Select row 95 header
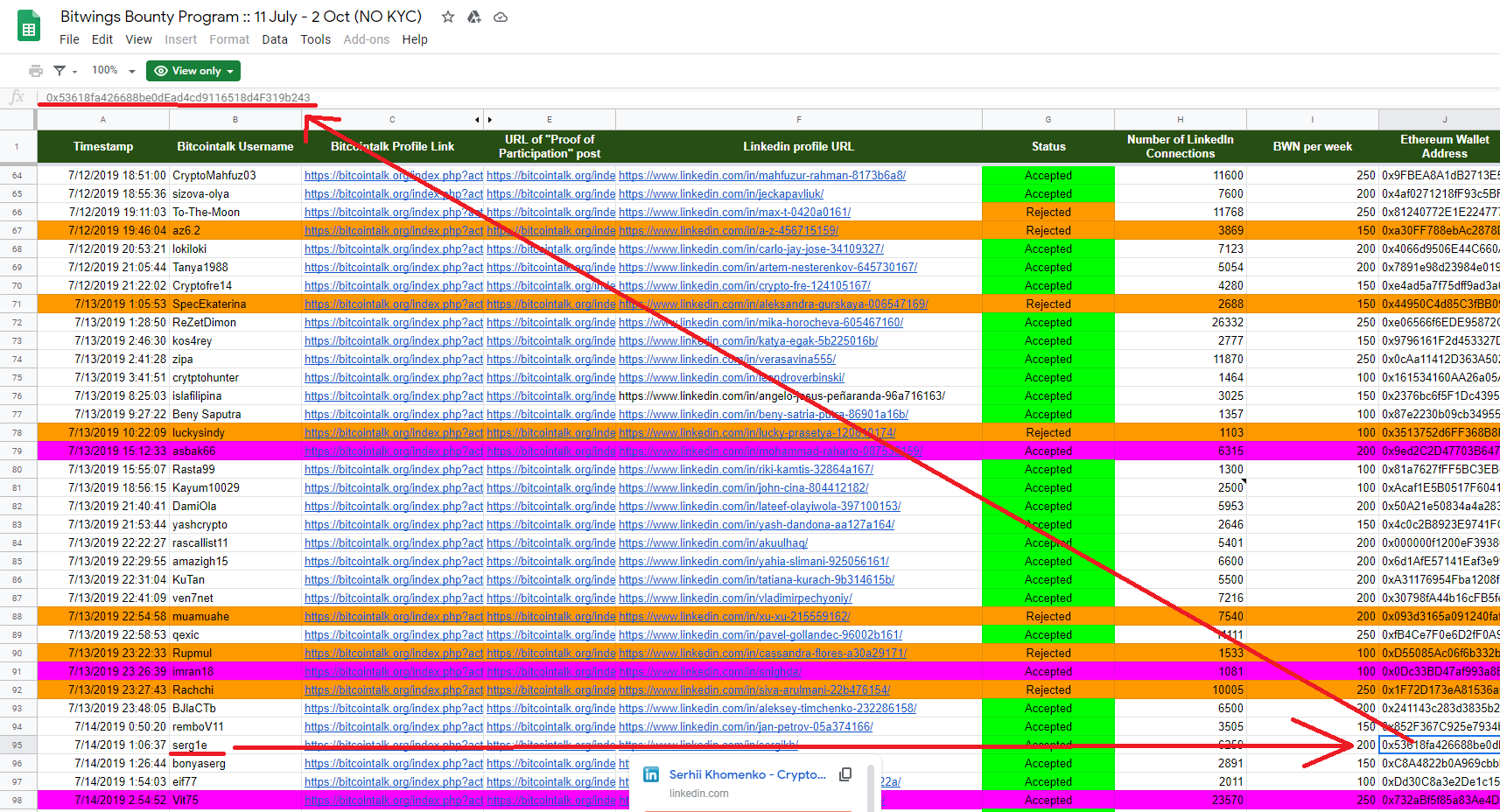Image resolution: width=1500 pixels, height=812 pixels. pyautogui.click(x=18, y=745)
